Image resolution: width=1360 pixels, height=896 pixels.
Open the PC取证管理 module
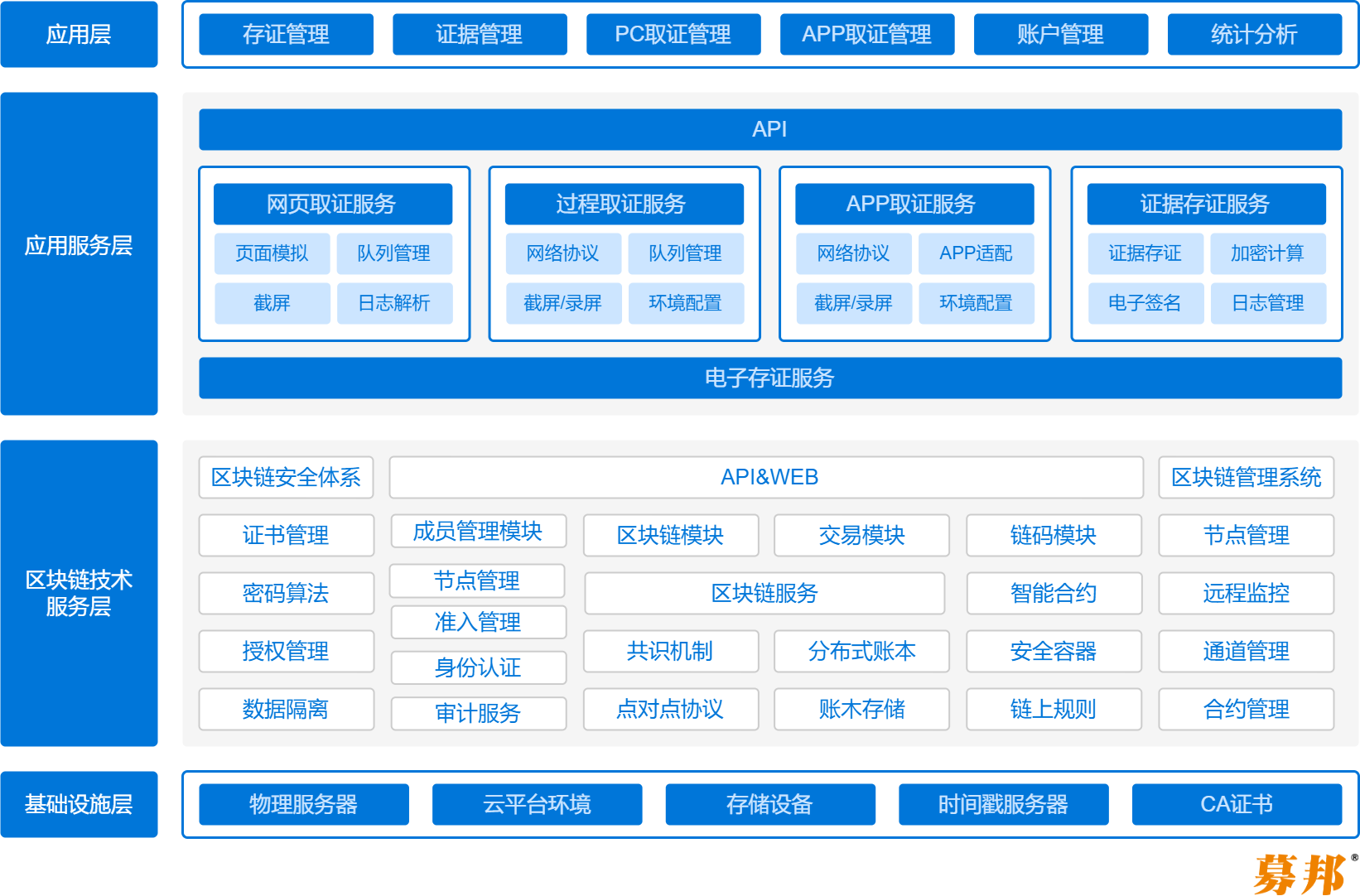pos(673,35)
